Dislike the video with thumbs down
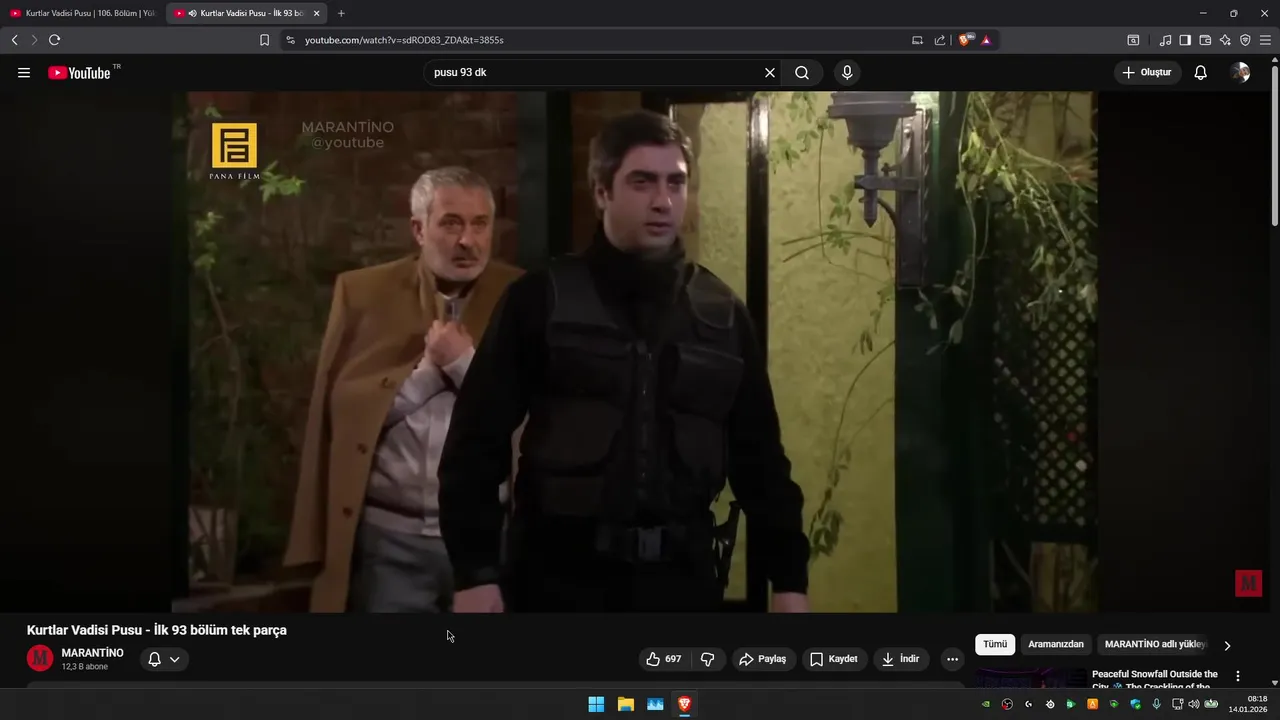This screenshot has height=720, width=1280. (x=708, y=659)
